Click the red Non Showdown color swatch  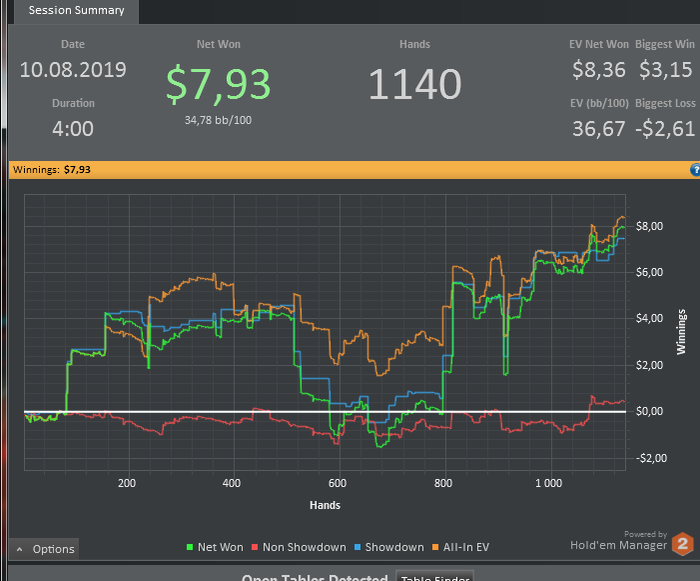coord(254,547)
